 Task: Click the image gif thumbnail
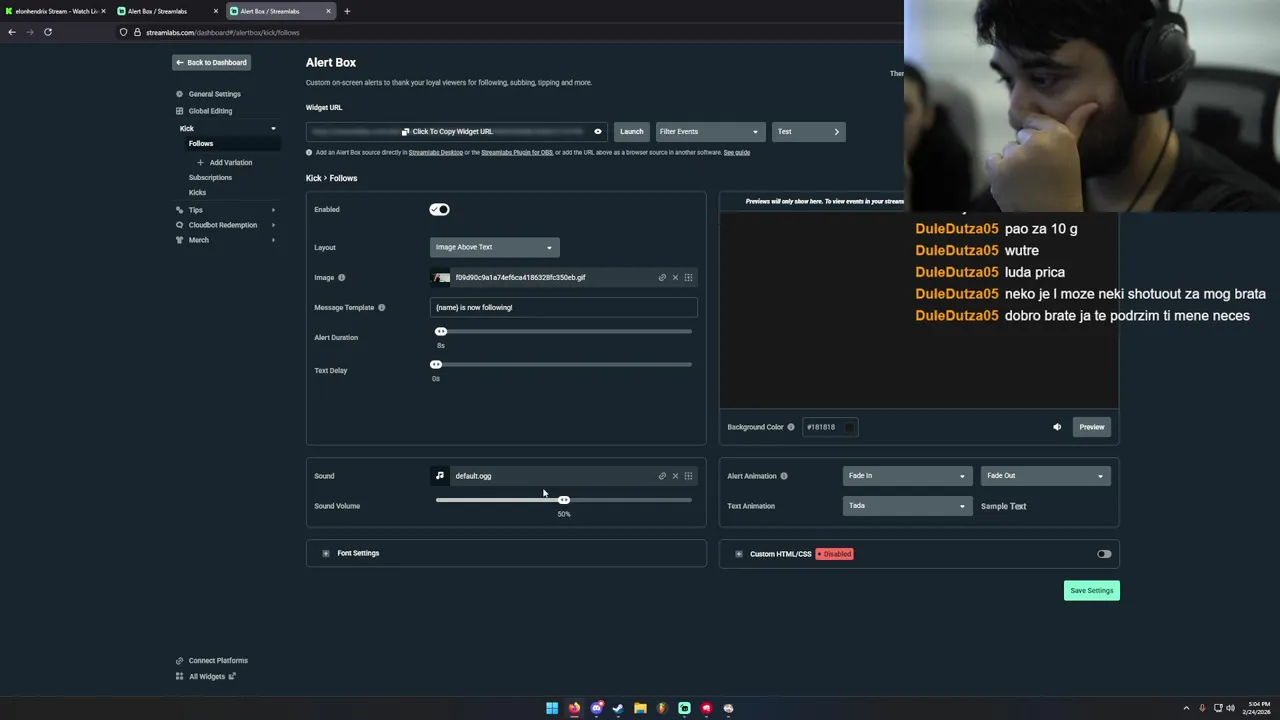coord(442,277)
